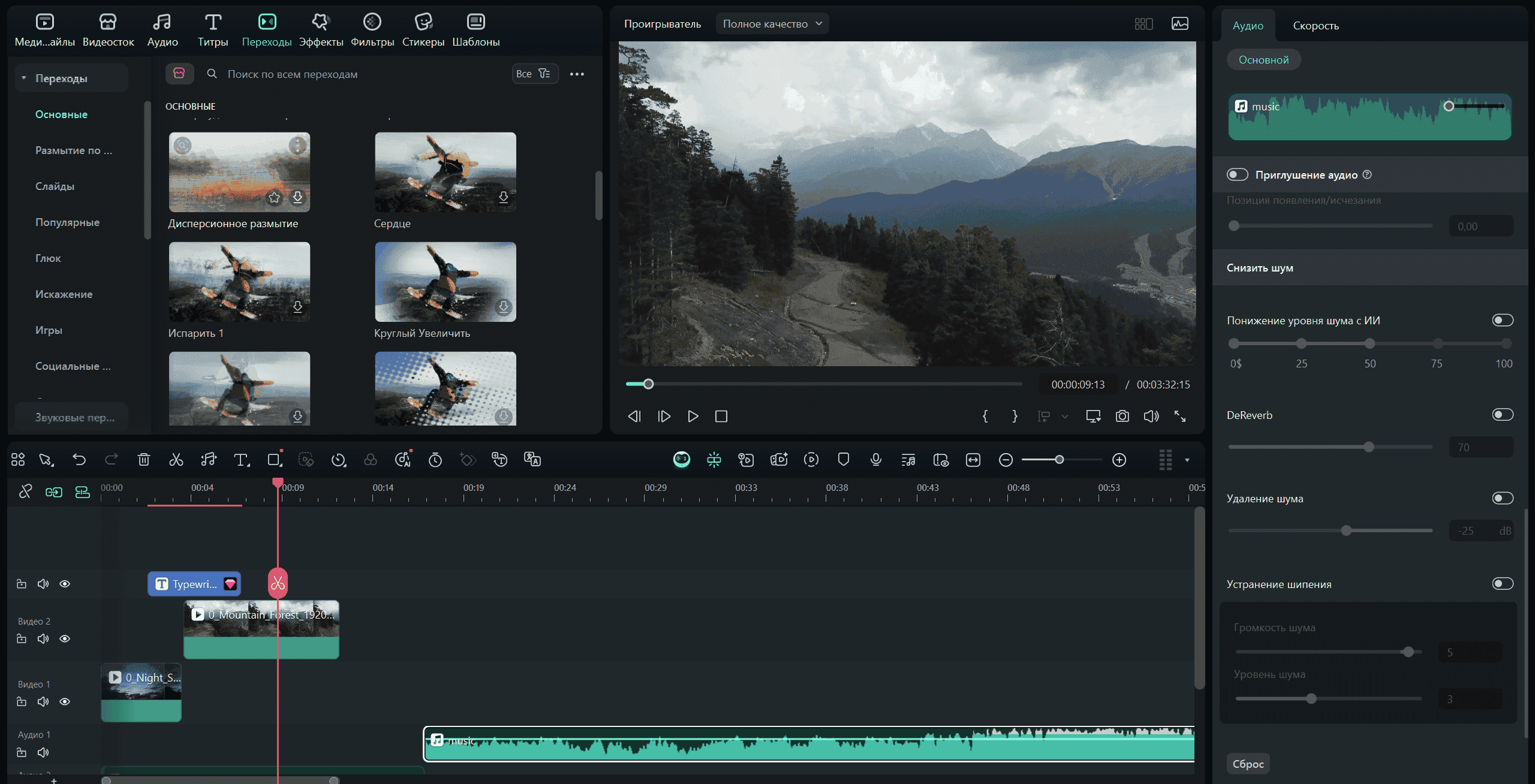This screenshot has height=784, width=1535.
Task: Enable the audio ducking toggle
Action: pos(1237,174)
